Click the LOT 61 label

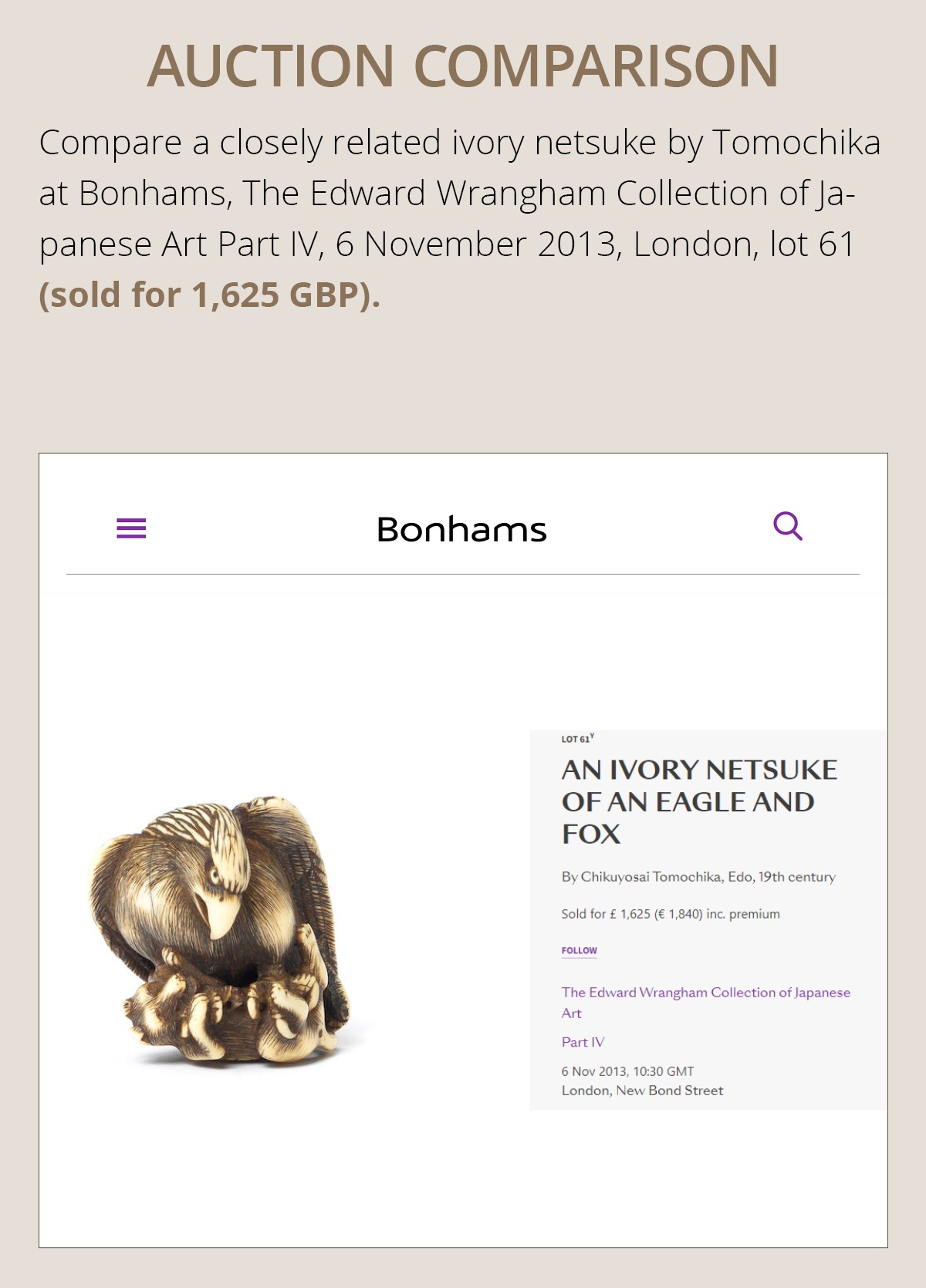575,739
